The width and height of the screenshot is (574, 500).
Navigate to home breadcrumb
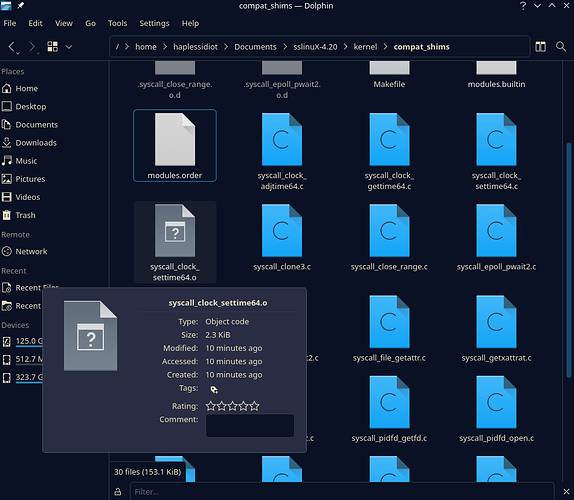point(146,47)
